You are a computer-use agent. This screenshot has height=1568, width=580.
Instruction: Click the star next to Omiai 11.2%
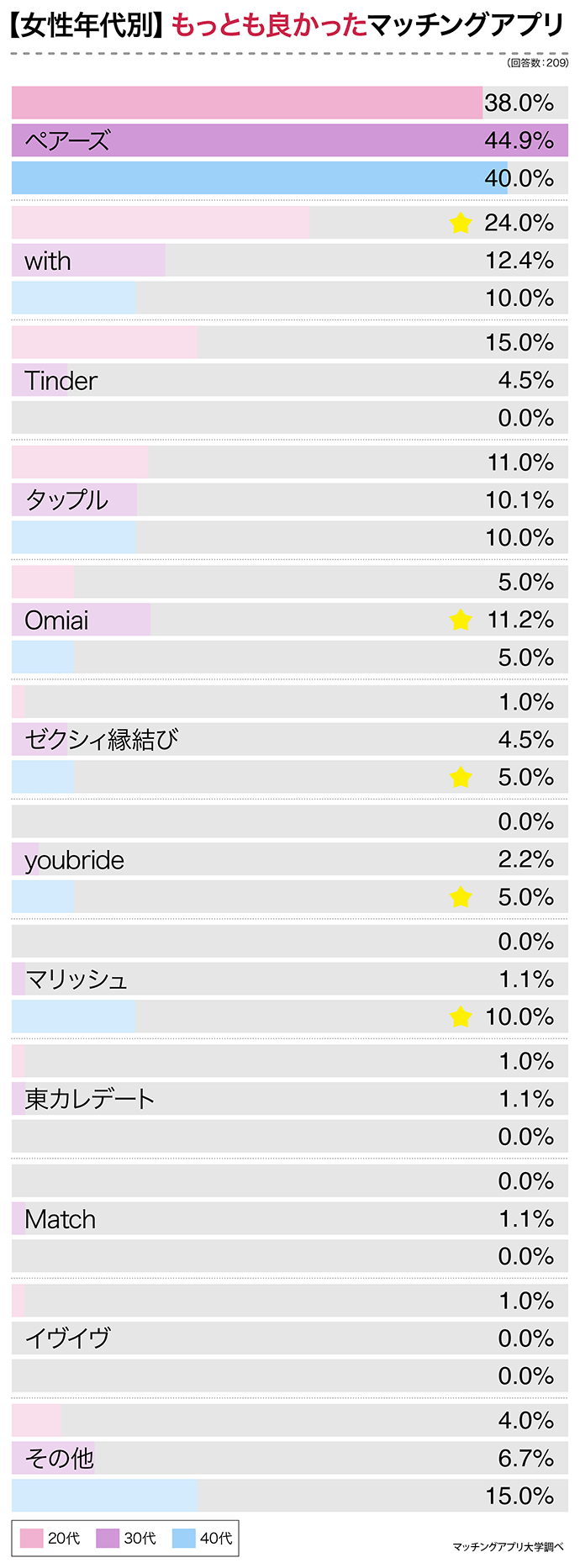(x=460, y=620)
